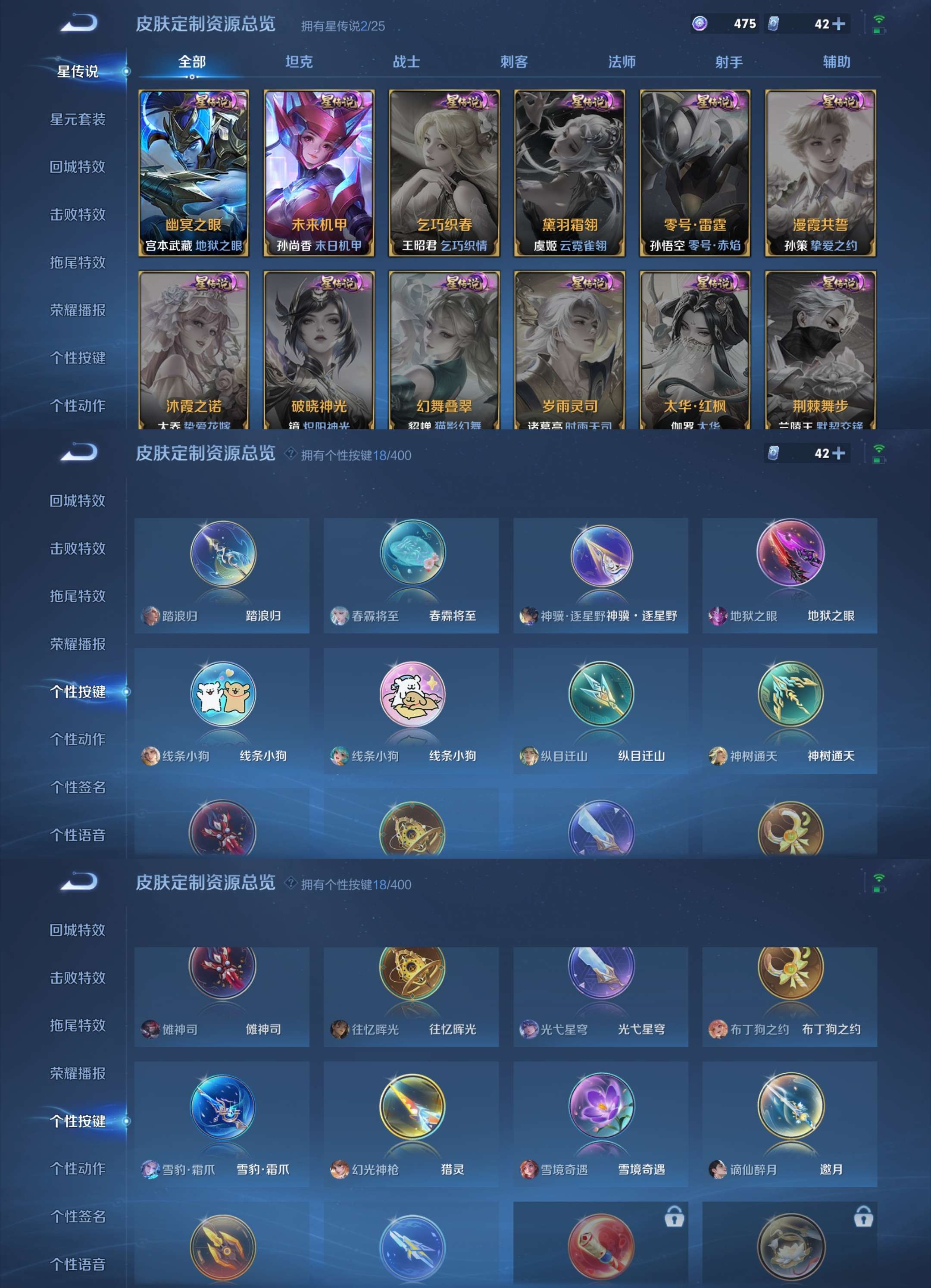Click the info icon beside 拥有个性按键18/400 in middle panel

[291, 453]
